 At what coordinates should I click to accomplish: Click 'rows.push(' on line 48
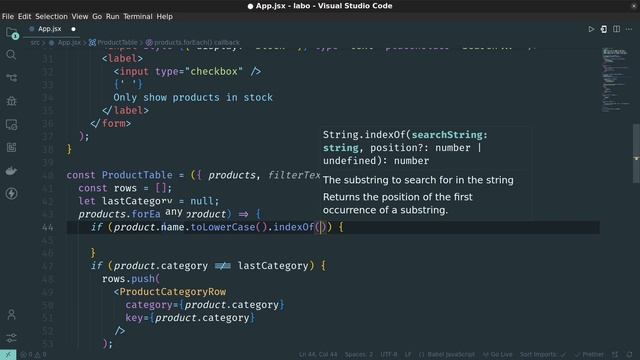tap(131, 279)
